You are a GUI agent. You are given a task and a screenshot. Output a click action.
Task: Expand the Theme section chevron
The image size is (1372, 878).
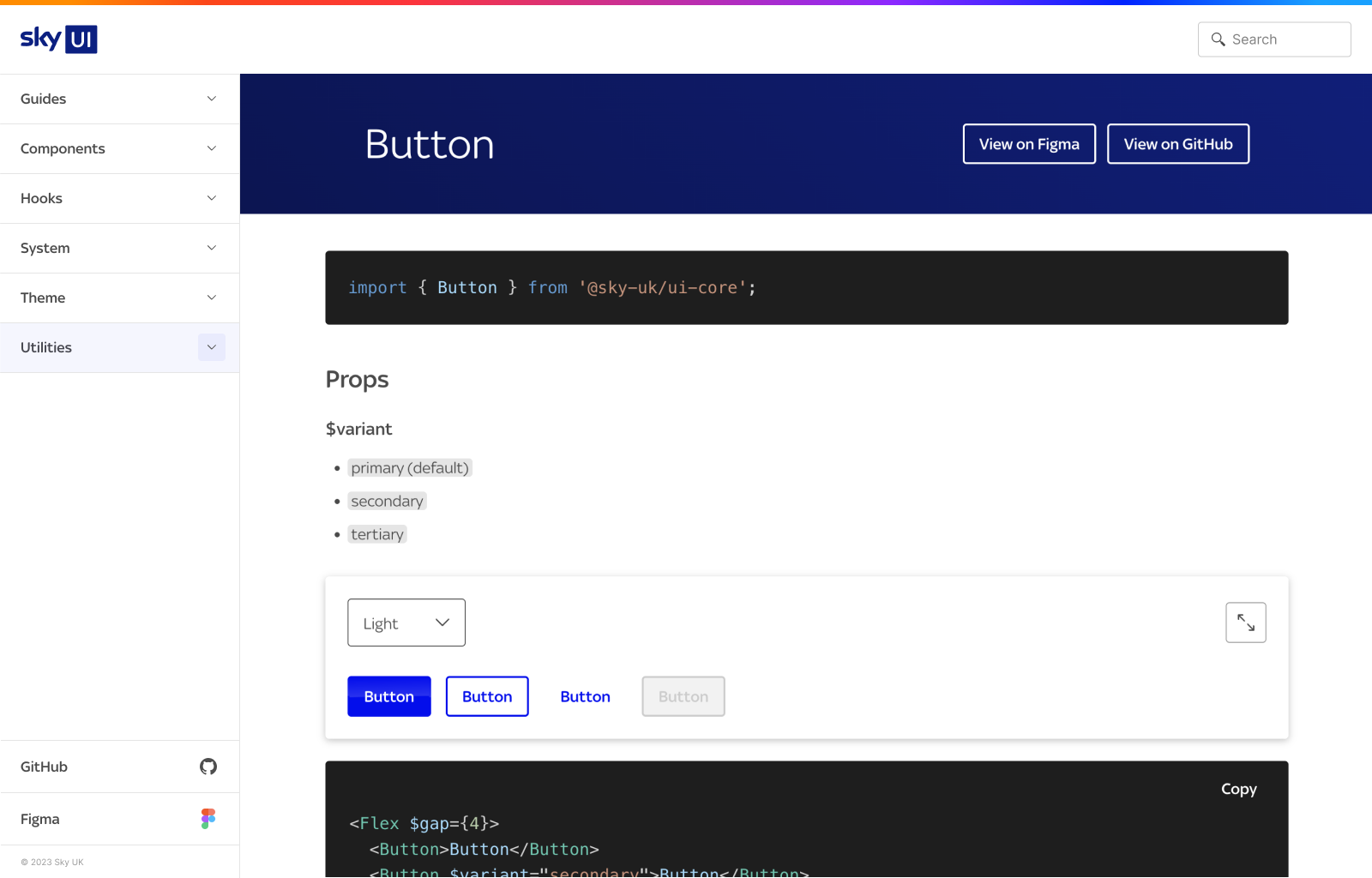212,298
